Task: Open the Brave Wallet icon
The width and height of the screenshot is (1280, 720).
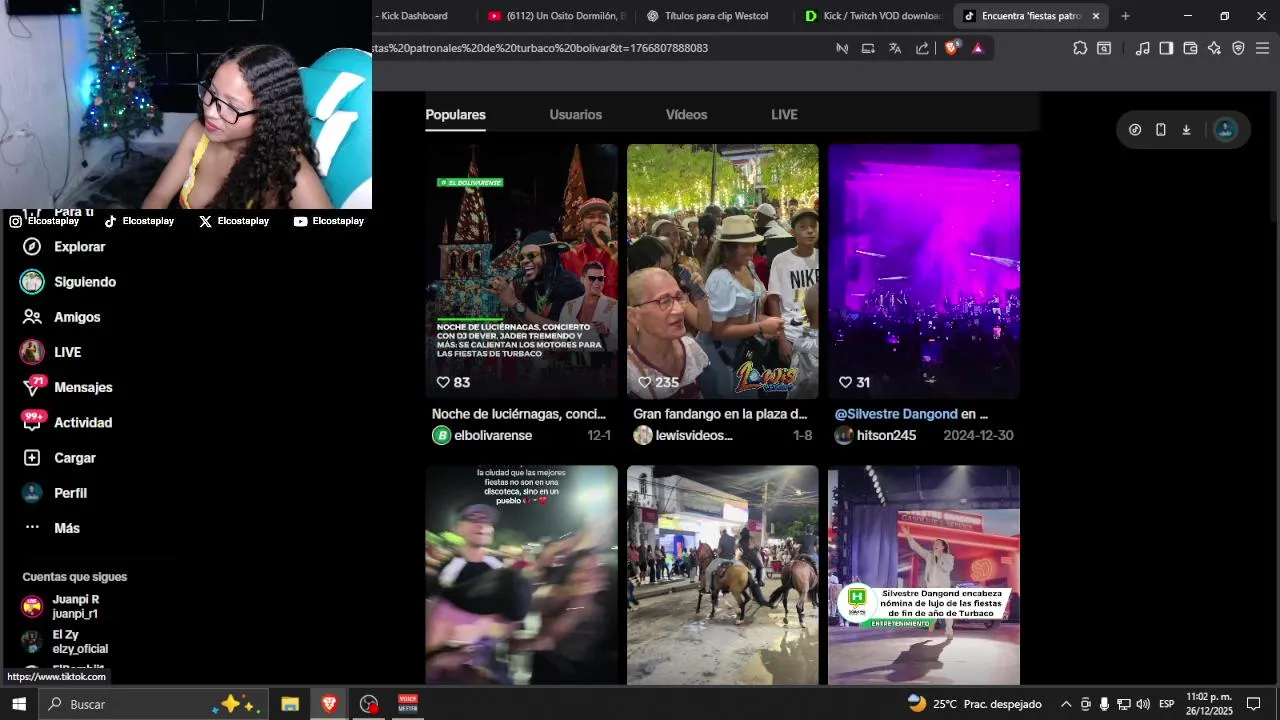Action: pos(1190,48)
